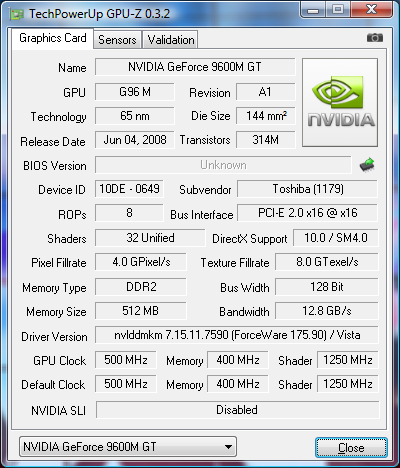Click the NVIDIA logo image
The height and width of the screenshot is (468, 400).
pos(340,102)
